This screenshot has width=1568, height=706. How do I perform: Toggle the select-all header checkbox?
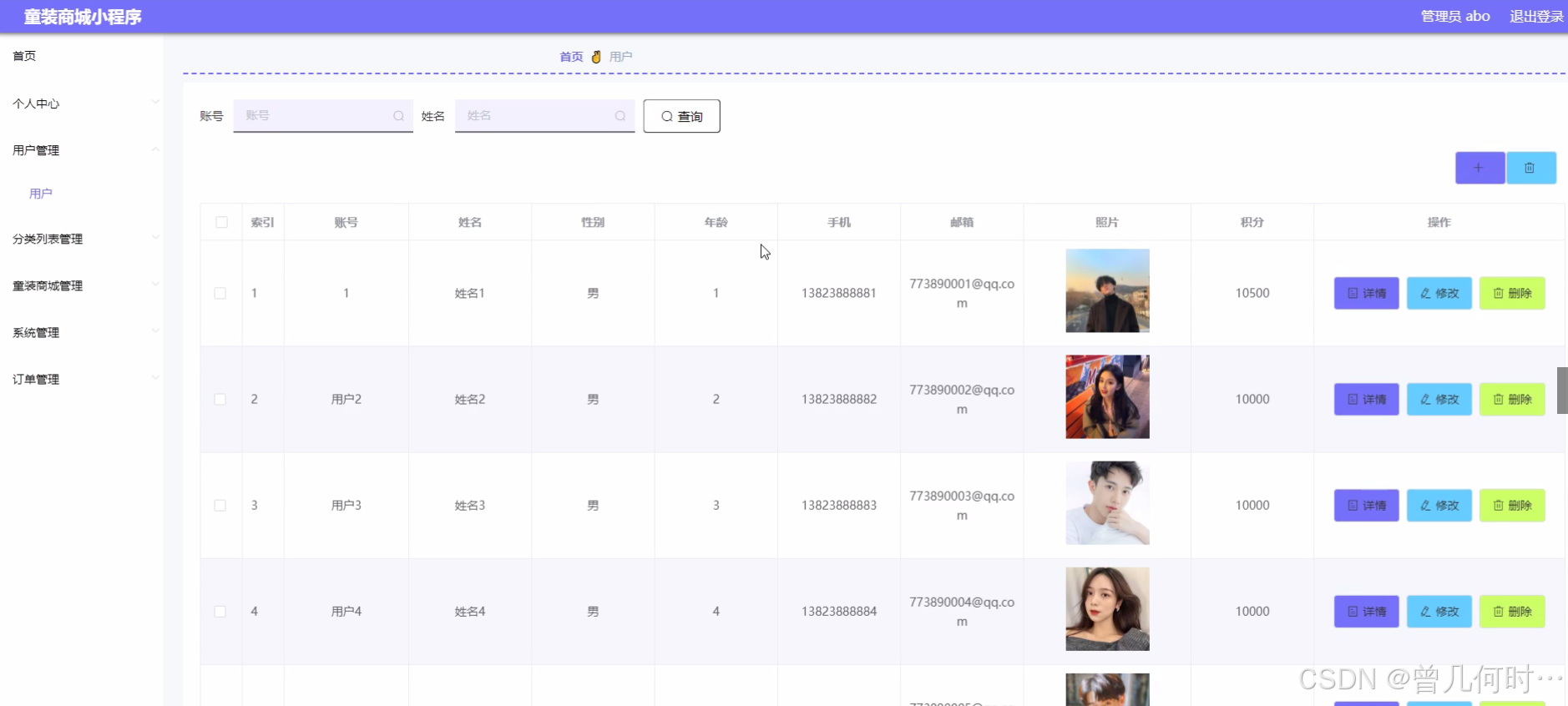point(221,222)
